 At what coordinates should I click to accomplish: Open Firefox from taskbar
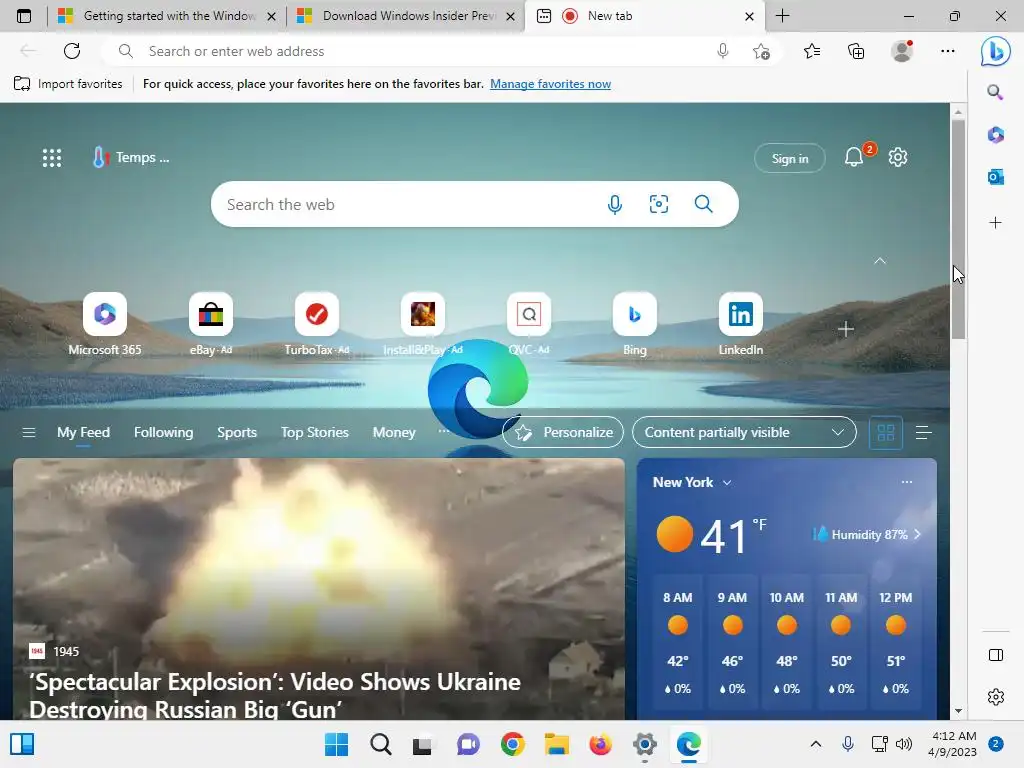600,744
